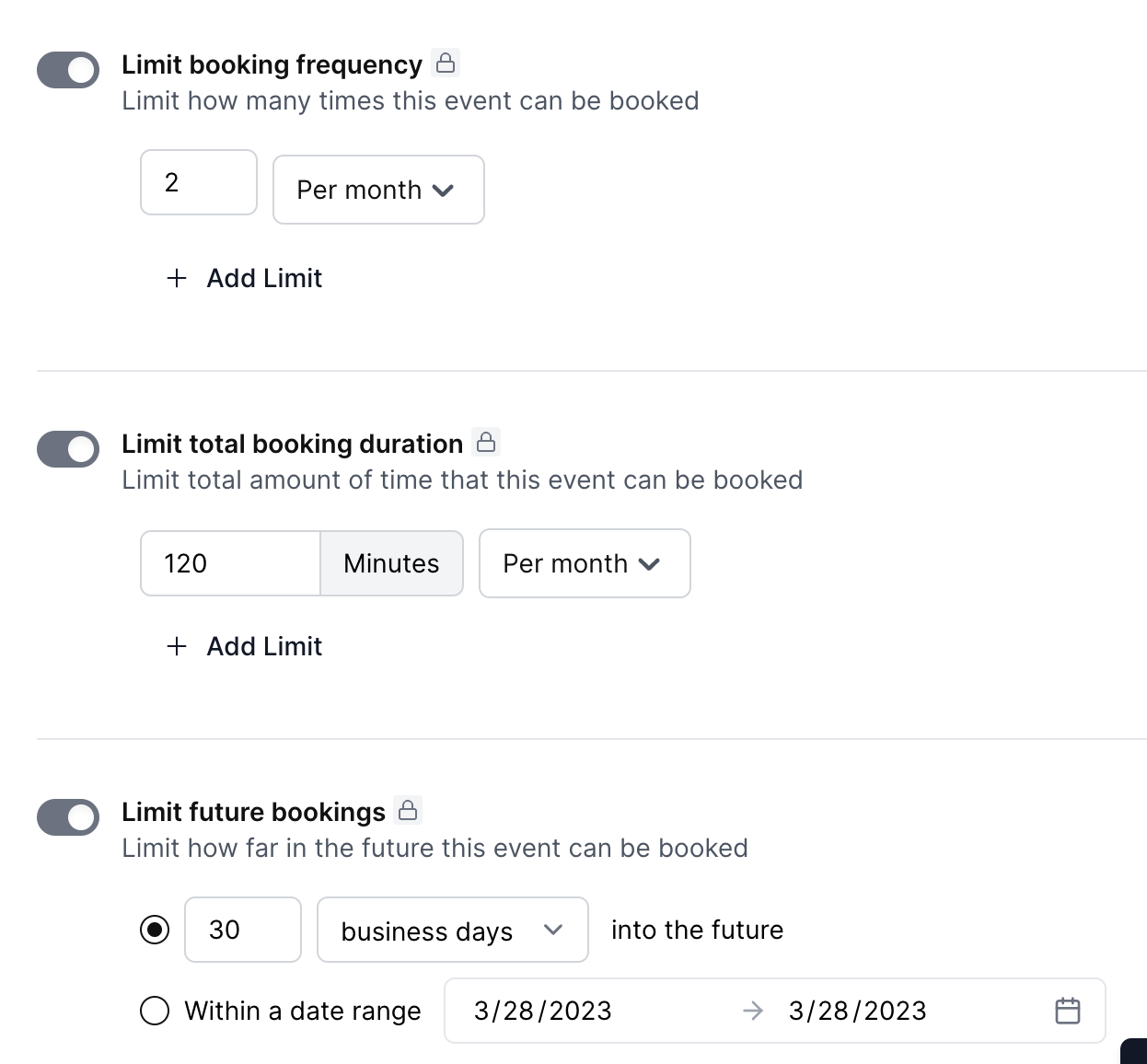This screenshot has width=1147, height=1064.
Task: Select the 30 business days radio button
Action: tap(155, 930)
